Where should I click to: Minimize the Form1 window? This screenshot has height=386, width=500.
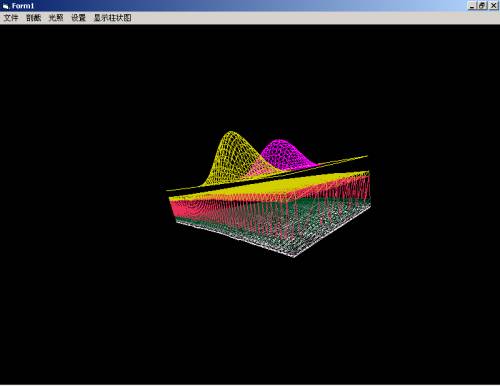pos(472,6)
